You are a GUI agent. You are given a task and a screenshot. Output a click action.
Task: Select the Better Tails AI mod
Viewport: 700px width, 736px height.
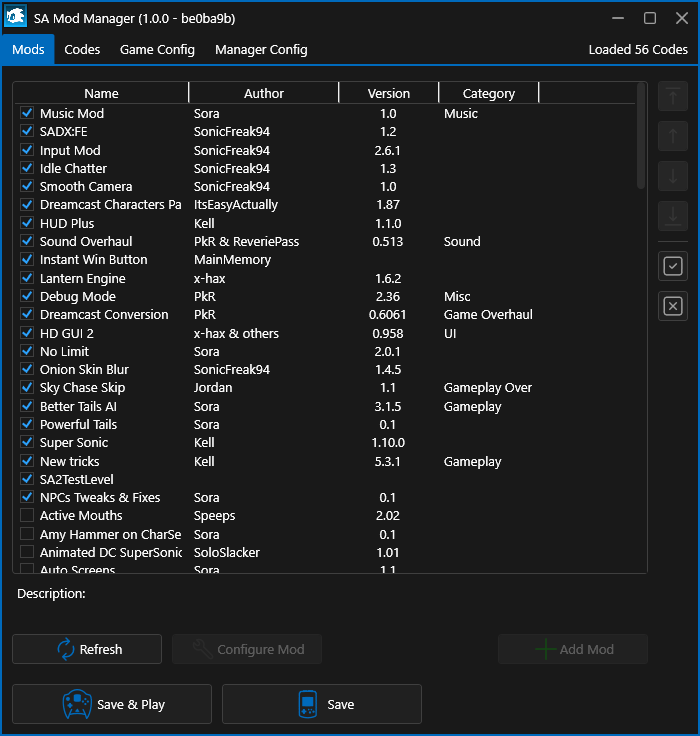(326, 406)
